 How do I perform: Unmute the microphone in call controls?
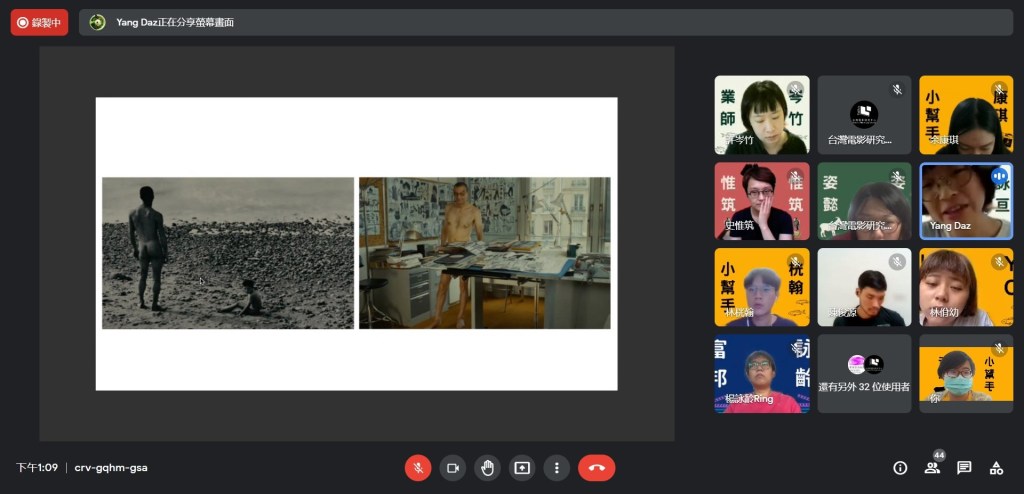418,467
